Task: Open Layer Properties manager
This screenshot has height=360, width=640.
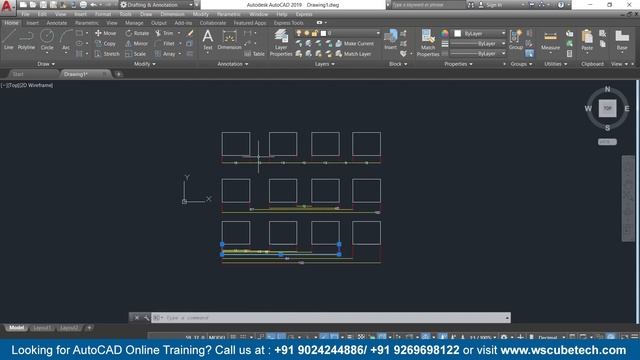Action: coord(281,42)
